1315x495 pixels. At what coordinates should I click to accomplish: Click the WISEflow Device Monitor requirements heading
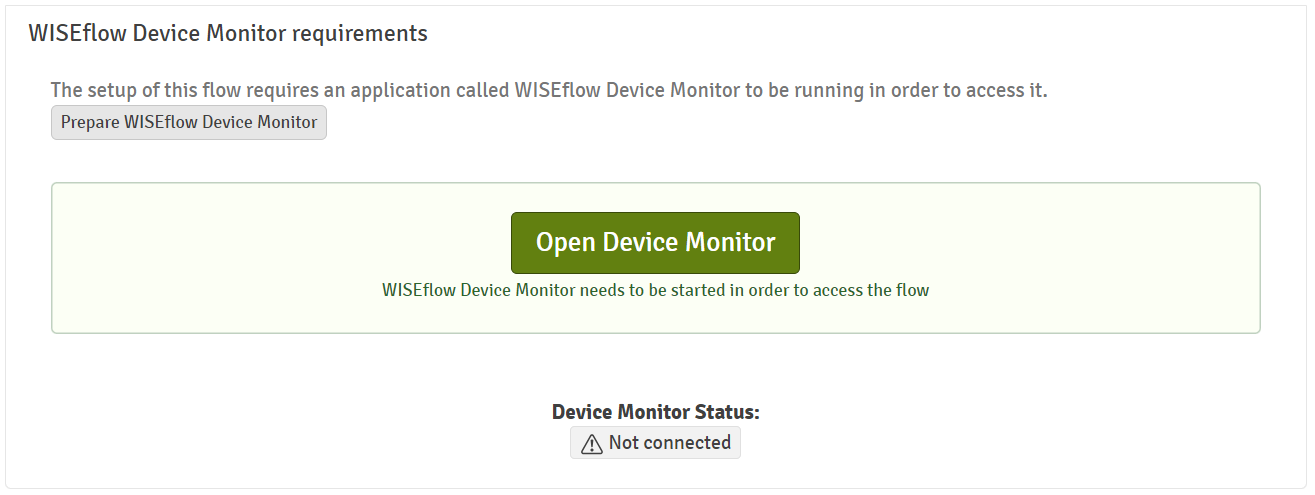tap(228, 33)
